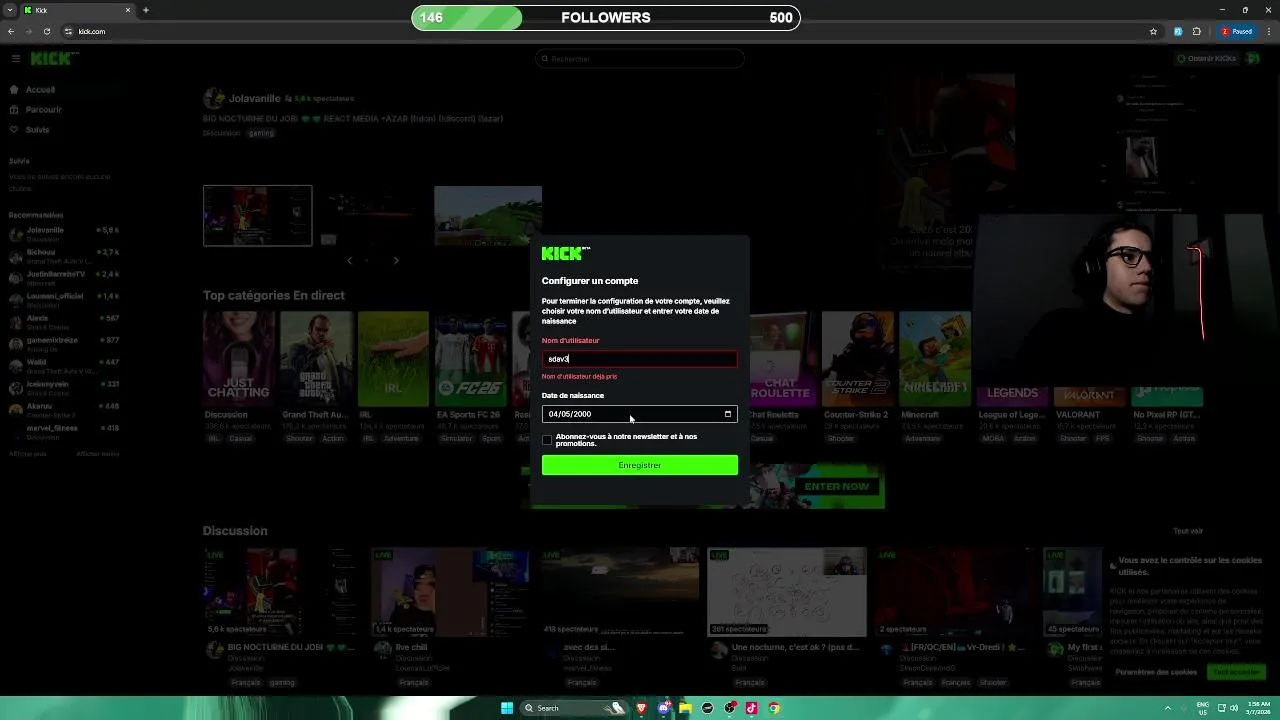Open TikTok app from the taskbar

[752, 708]
